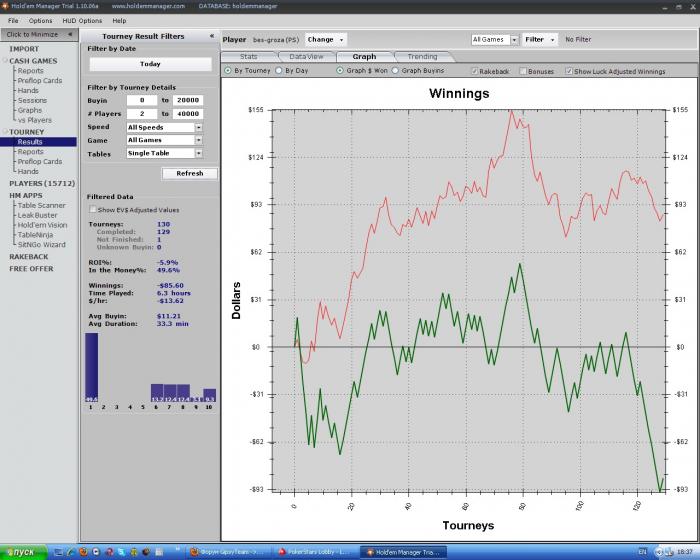Click the minimum Buyin field
Image resolution: width=700 pixels, height=560 pixels.
pos(142,100)
